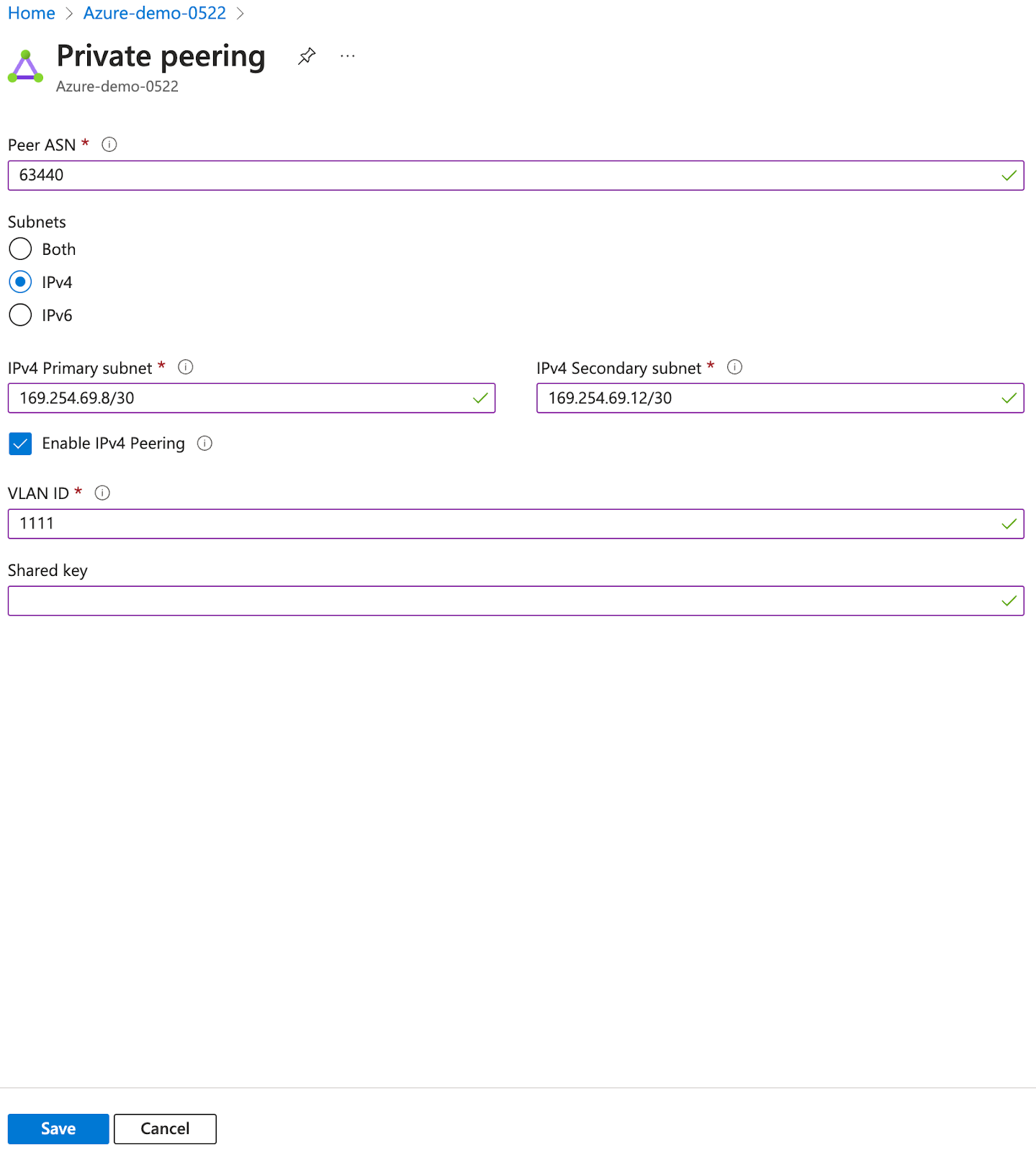Show info tooltip for IPv4 Secondary subnet
This screenshot has width=1036, height=1152.
point(734,367)
